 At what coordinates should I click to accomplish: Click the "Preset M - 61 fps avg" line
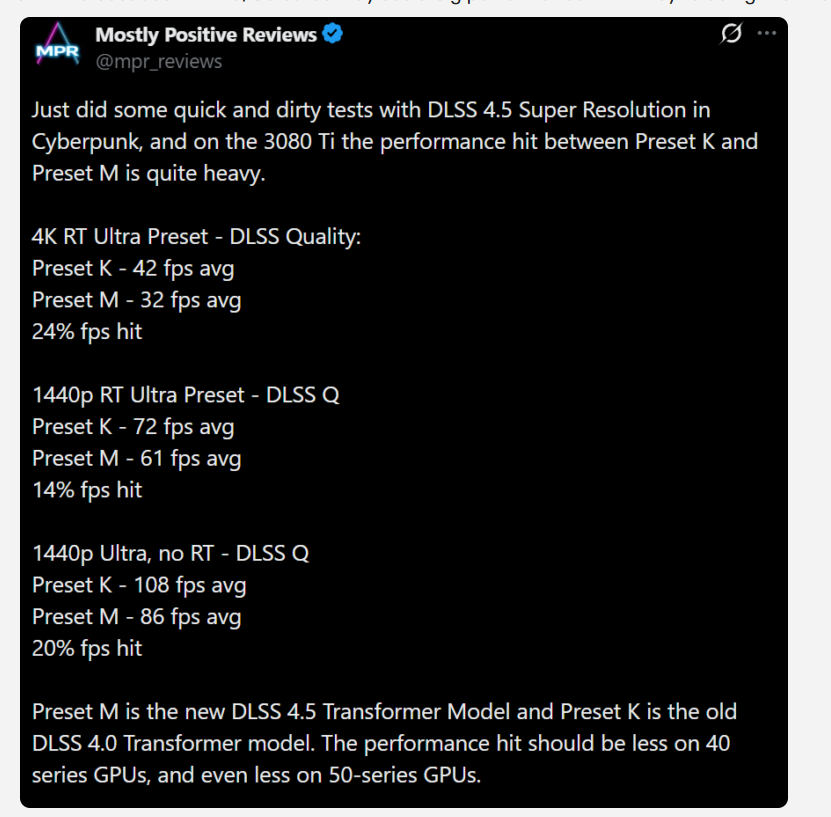coord(136,458)
